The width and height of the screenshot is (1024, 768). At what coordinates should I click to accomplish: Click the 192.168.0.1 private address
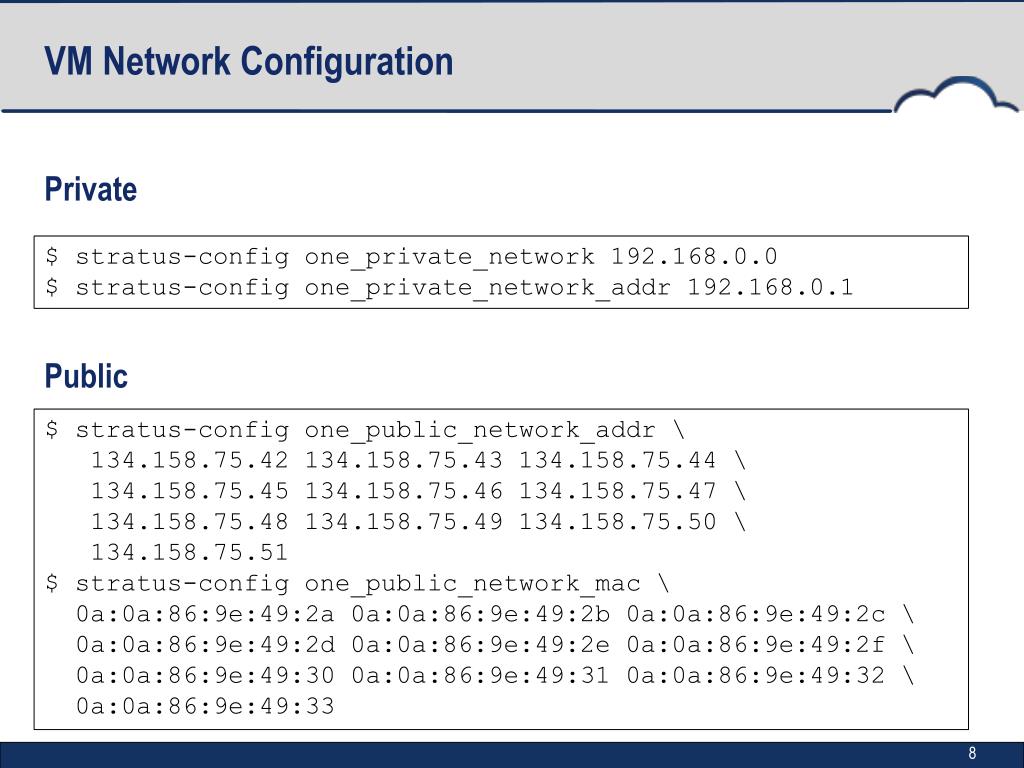coord(770,287)
